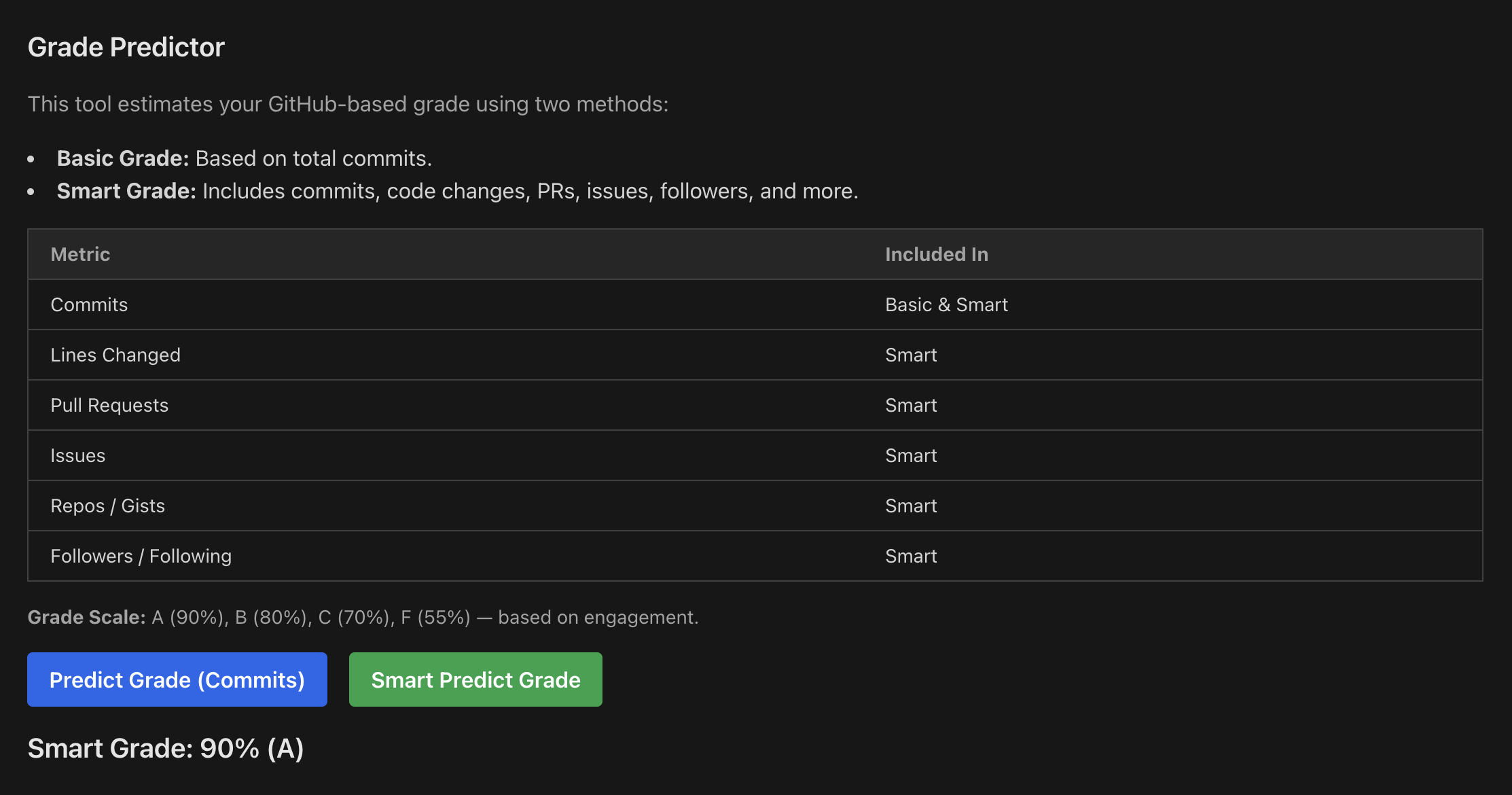Image resolution: width=1512 pixels, height=795 pixels.
Task: Click the Smart Predict Grade button
Action: (475, 679)
